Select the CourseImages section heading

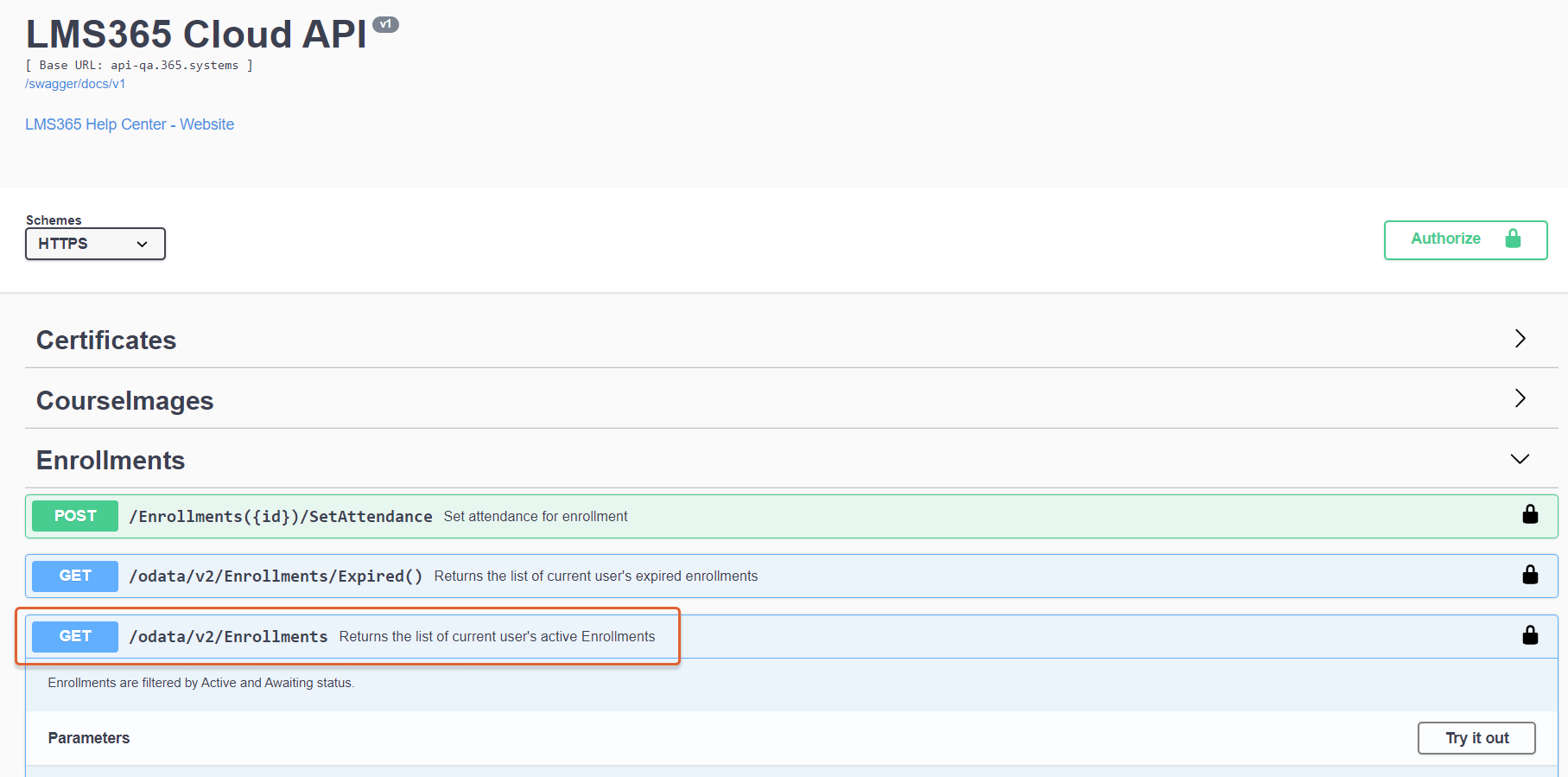[125, 401]
